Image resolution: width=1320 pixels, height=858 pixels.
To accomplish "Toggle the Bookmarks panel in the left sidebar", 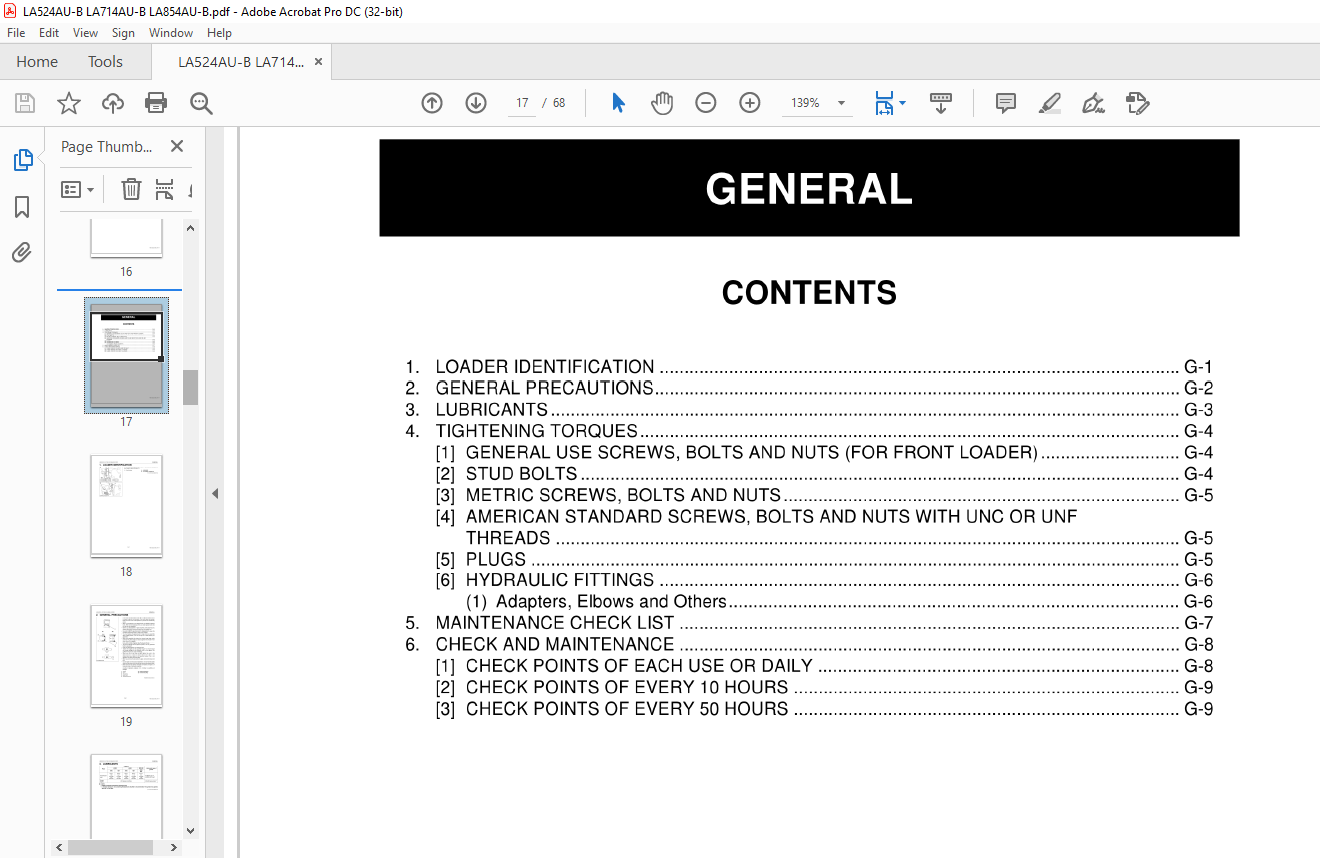I will tap(22, 207).
